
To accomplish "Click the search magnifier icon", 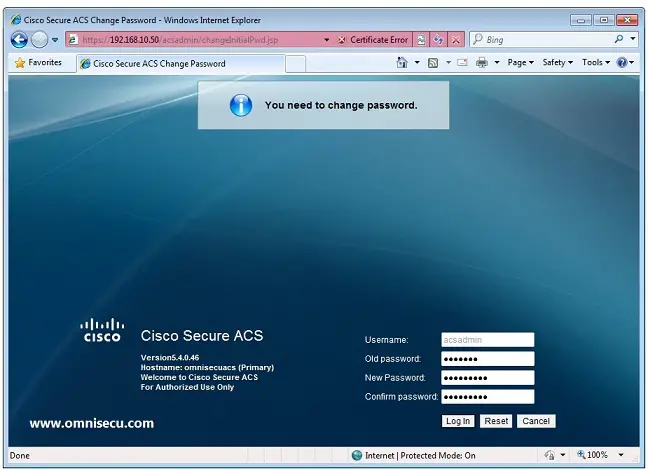I will tap(619, 39).
